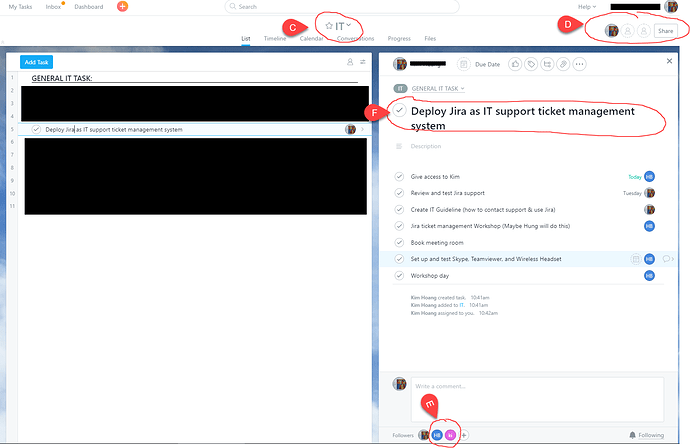Click due date icon on Skype subtask row
Image resolution: width=690 pixels, height=448 pixels.
pyautogui.click(x=636, y=259)
